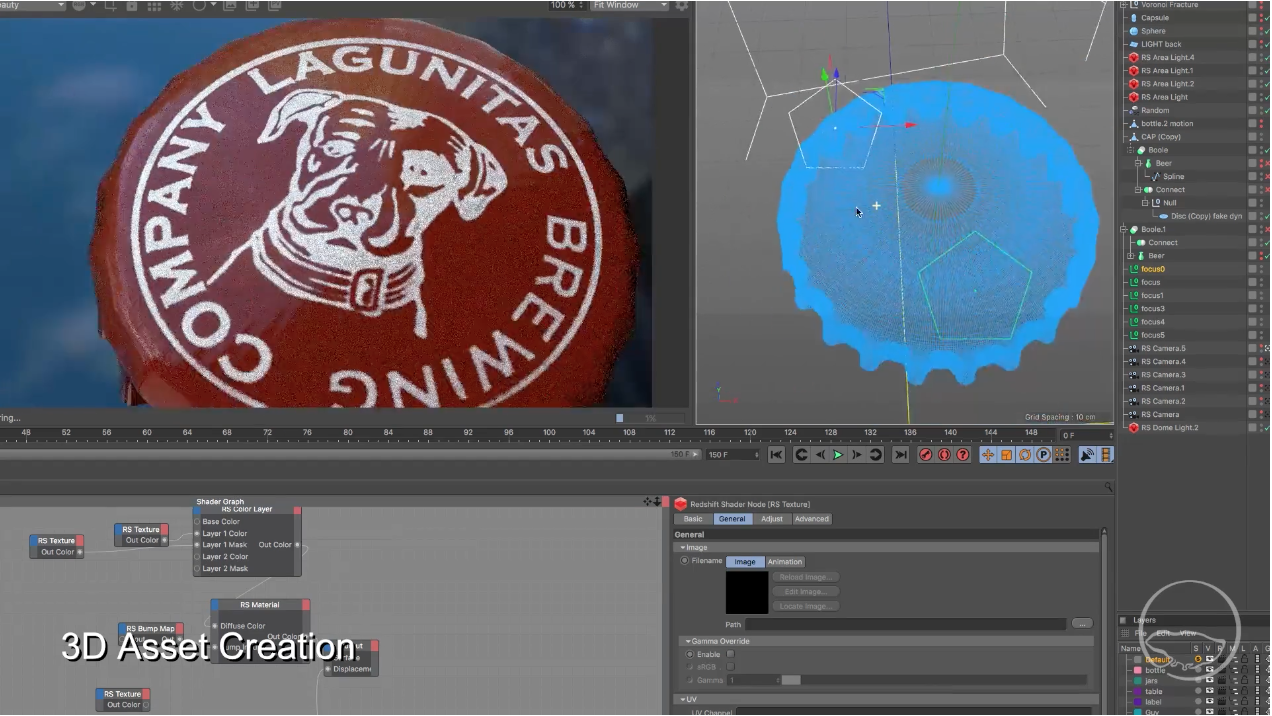1272x716 pixels.
Task: Open the Fit Window zoom dropdown
Action: [629, 5]
